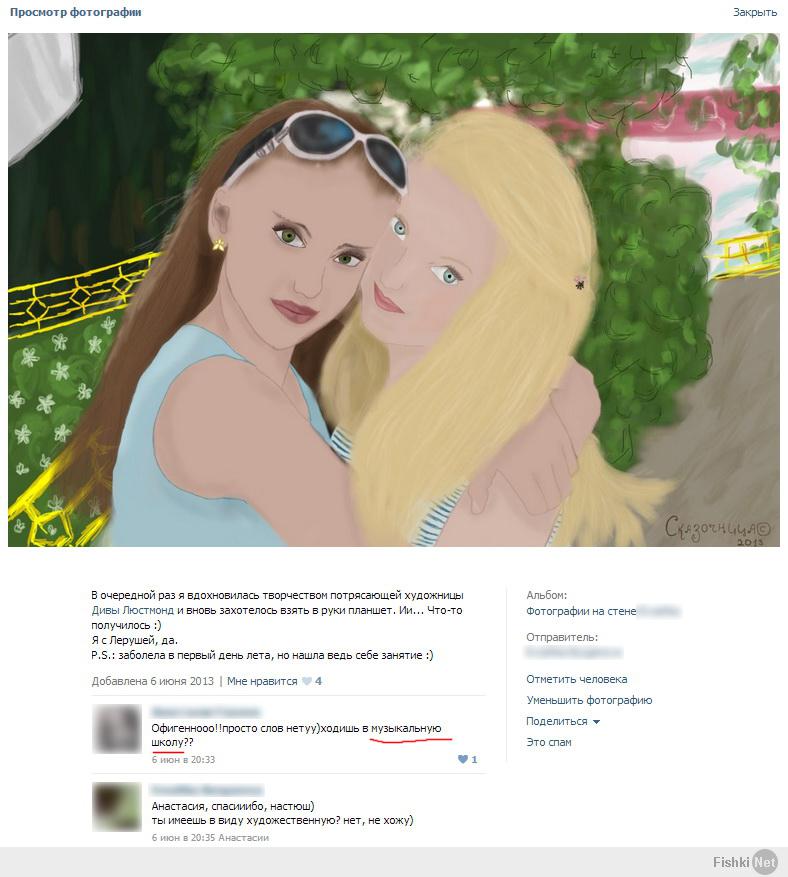
Task: Click the Мне нравится link
Action: click(x=262, y=681)
